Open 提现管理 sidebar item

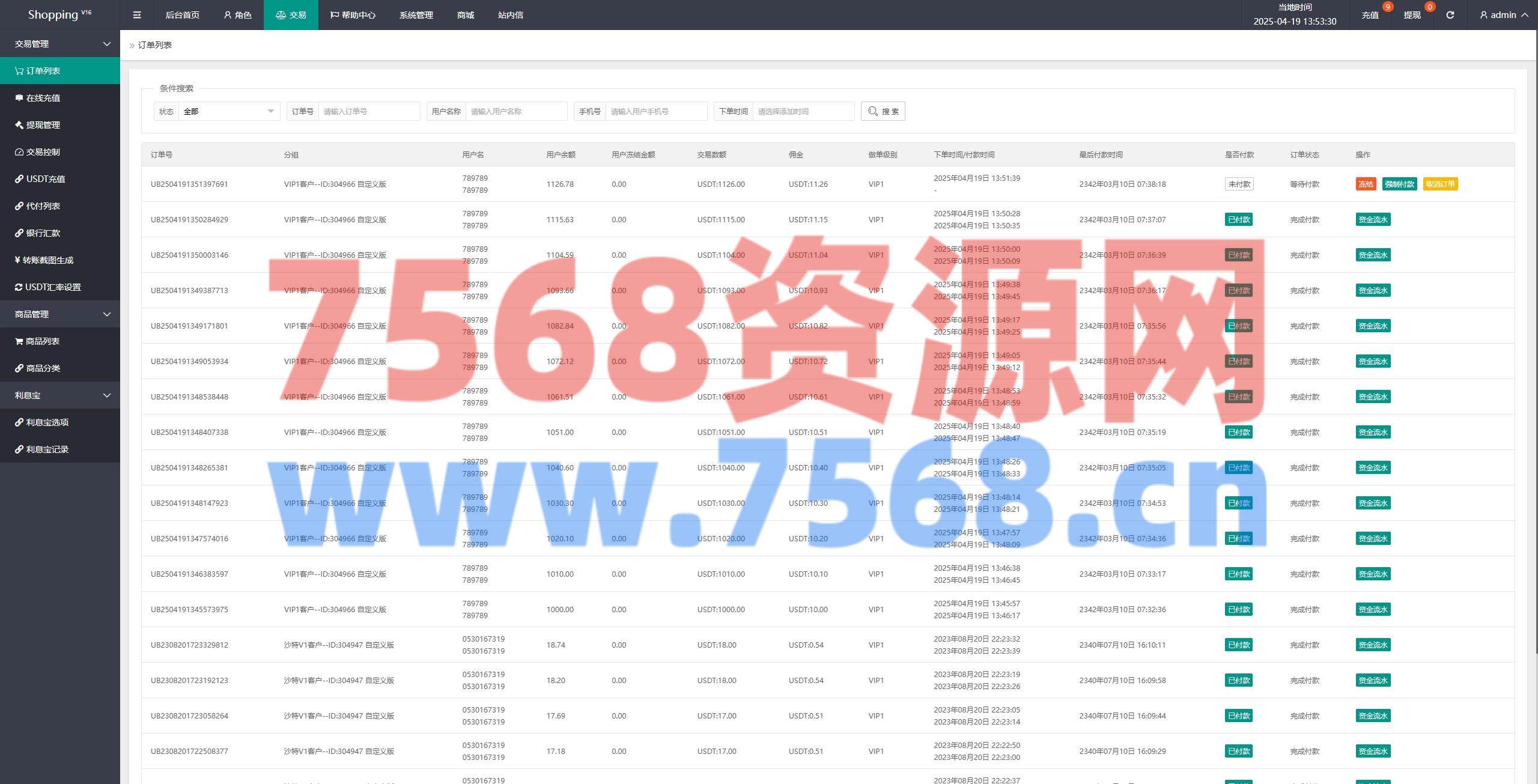point(43,125)
